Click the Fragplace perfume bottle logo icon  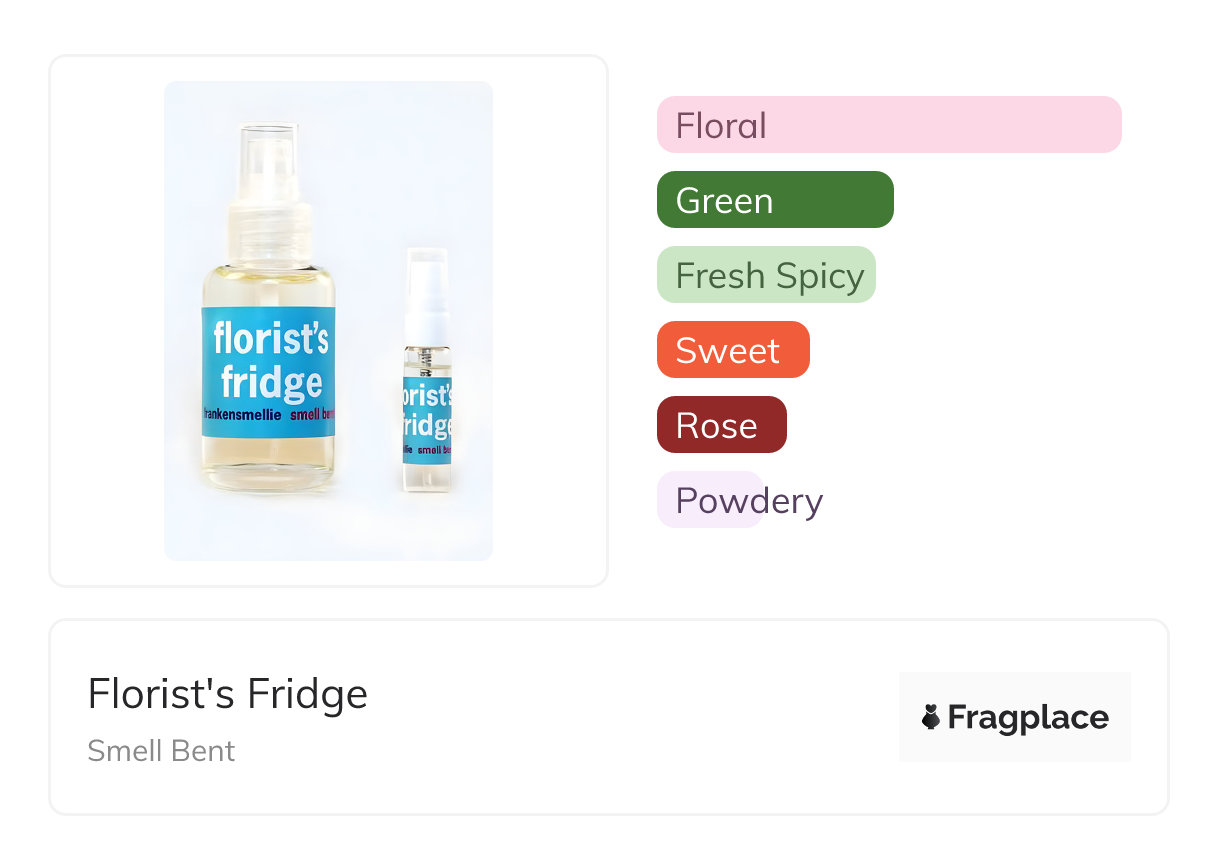931,717
